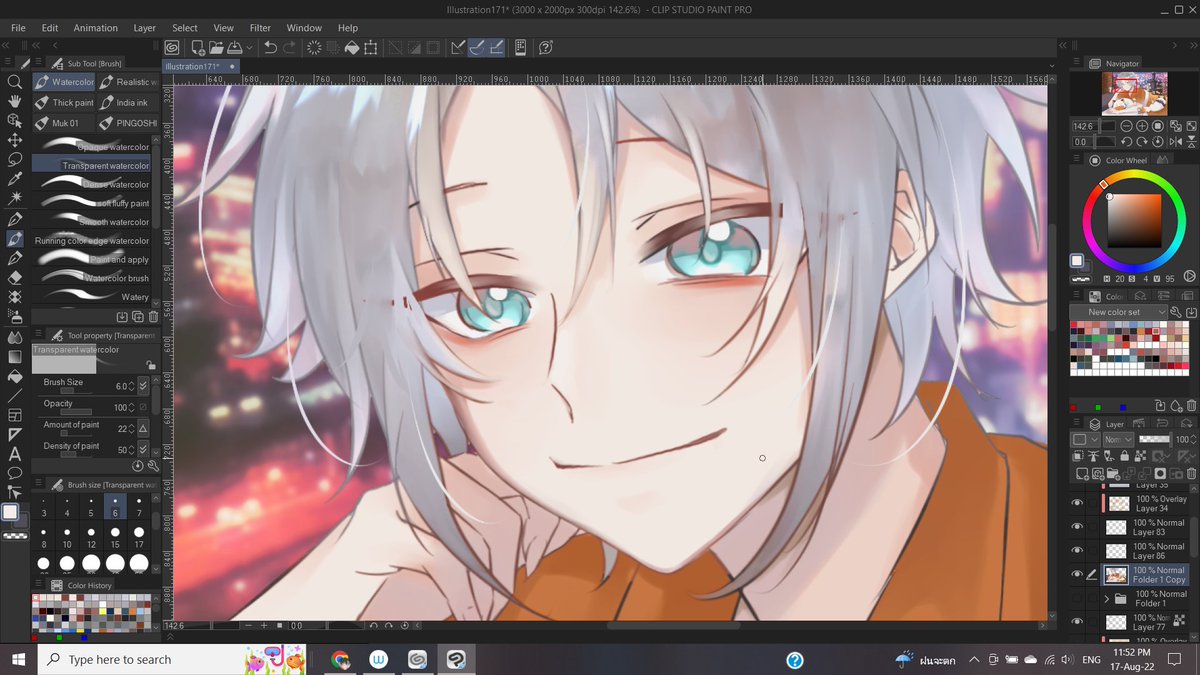The image size is (1200, 675).
Task: Toggle visibility of Layer 83
Action: 1077,527
